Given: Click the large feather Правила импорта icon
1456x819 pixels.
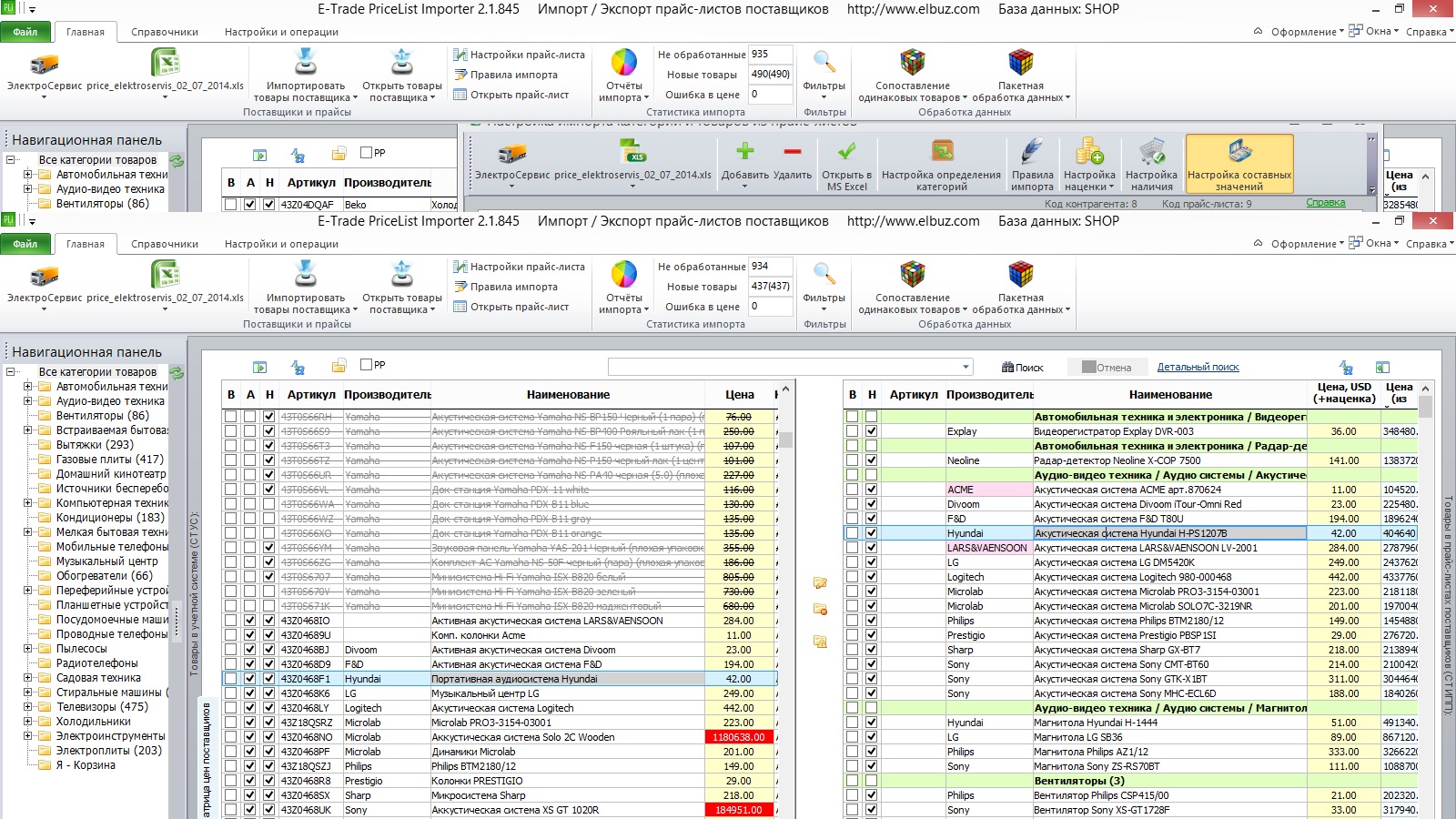Looking at the screenshot, I should point(1031,152).
